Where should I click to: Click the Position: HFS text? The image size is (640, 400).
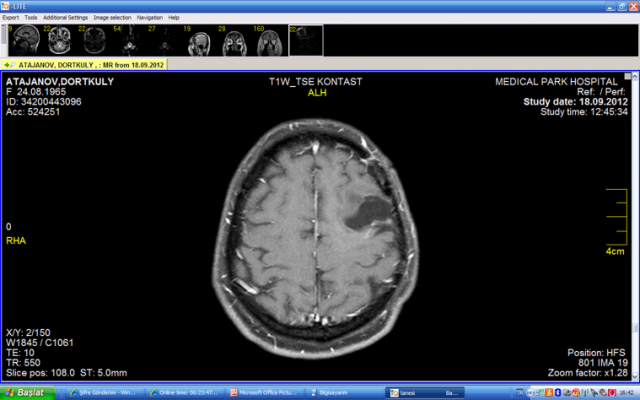click(596, 353)
